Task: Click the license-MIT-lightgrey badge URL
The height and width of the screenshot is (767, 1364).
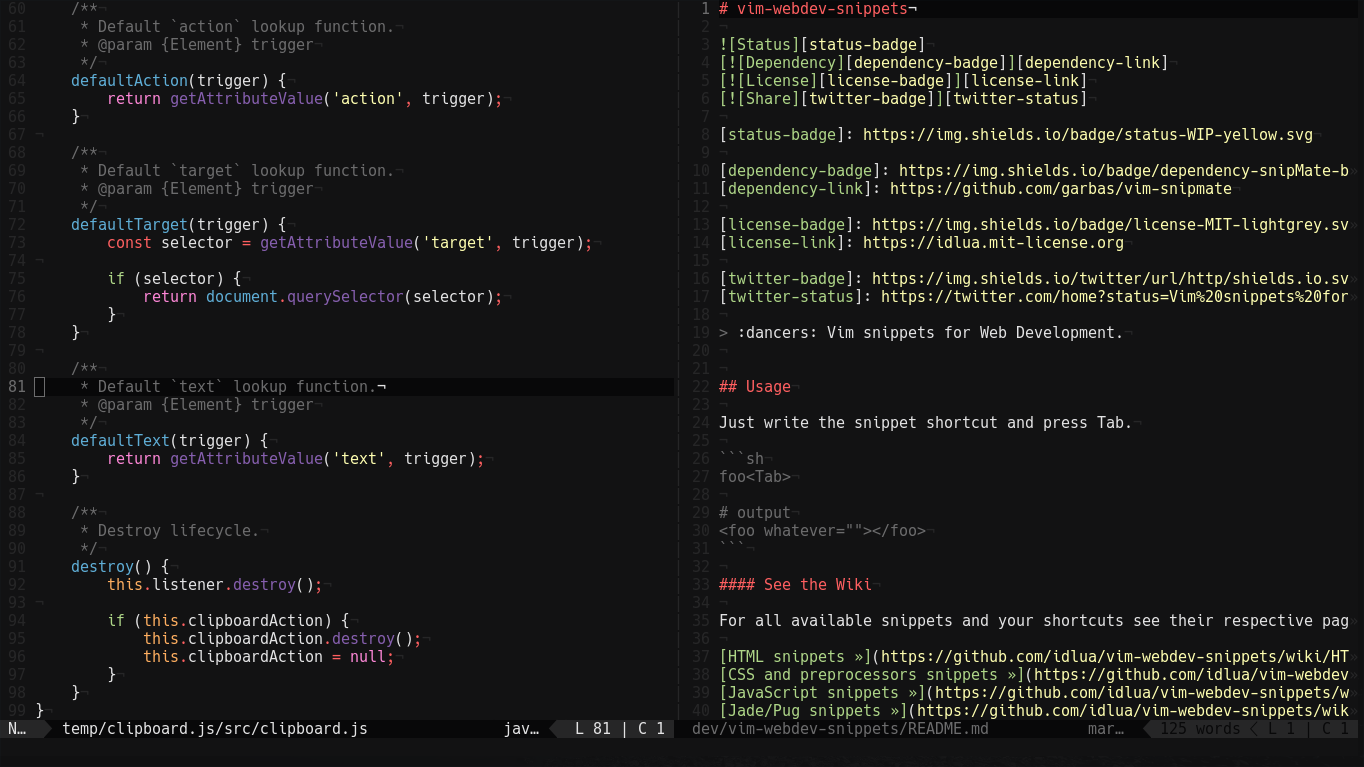Action: tap(1110, 224)
